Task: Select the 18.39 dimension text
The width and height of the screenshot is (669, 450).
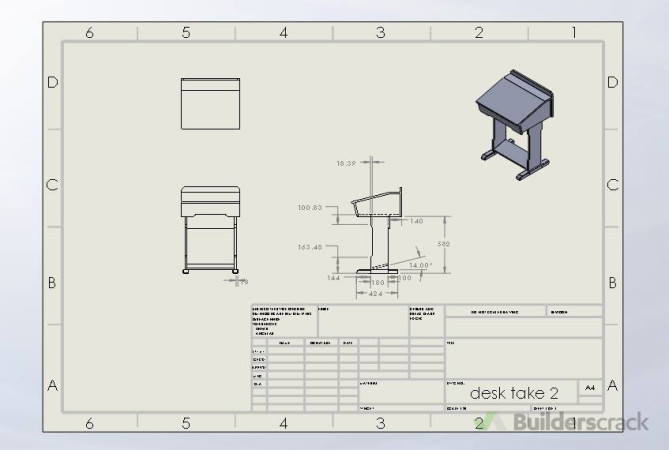Action: click(347, 161)
